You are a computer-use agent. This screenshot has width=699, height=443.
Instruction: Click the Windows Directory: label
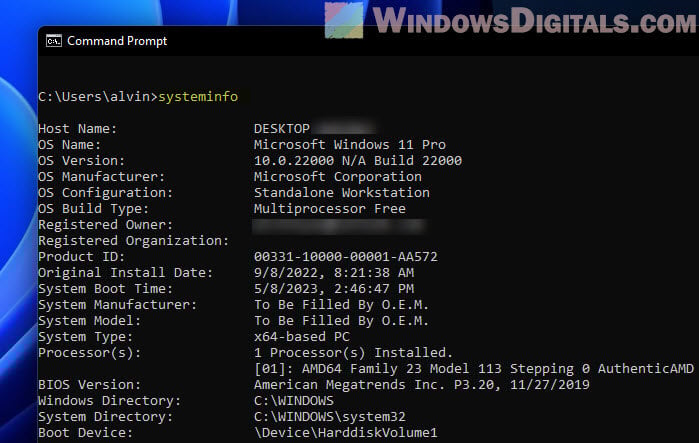pos(110,402)
